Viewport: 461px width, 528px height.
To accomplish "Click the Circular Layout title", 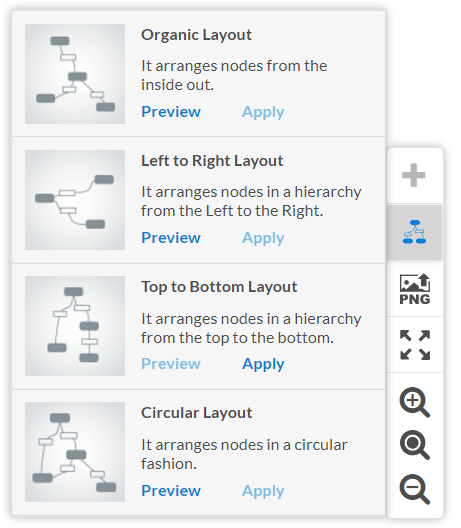I will [197, 413].
